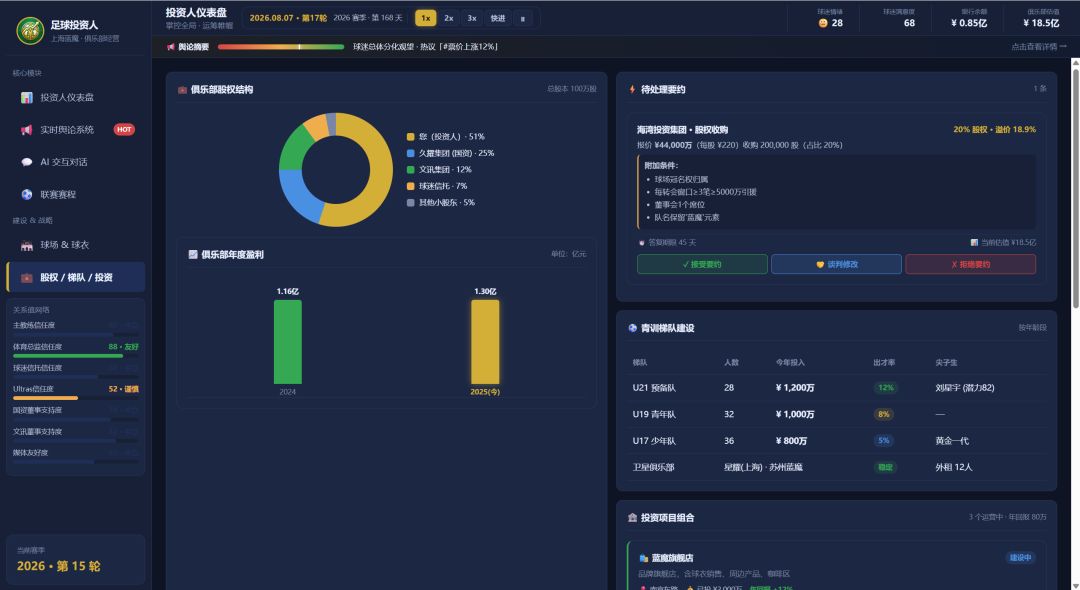Click the U19 青年队 row name

click(x=654, y=414)
